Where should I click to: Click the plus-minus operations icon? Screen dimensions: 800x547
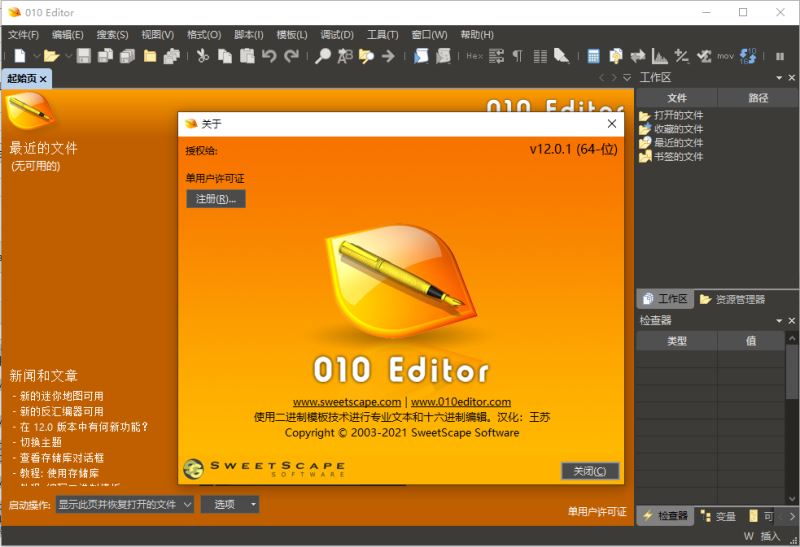coord(682,56)
